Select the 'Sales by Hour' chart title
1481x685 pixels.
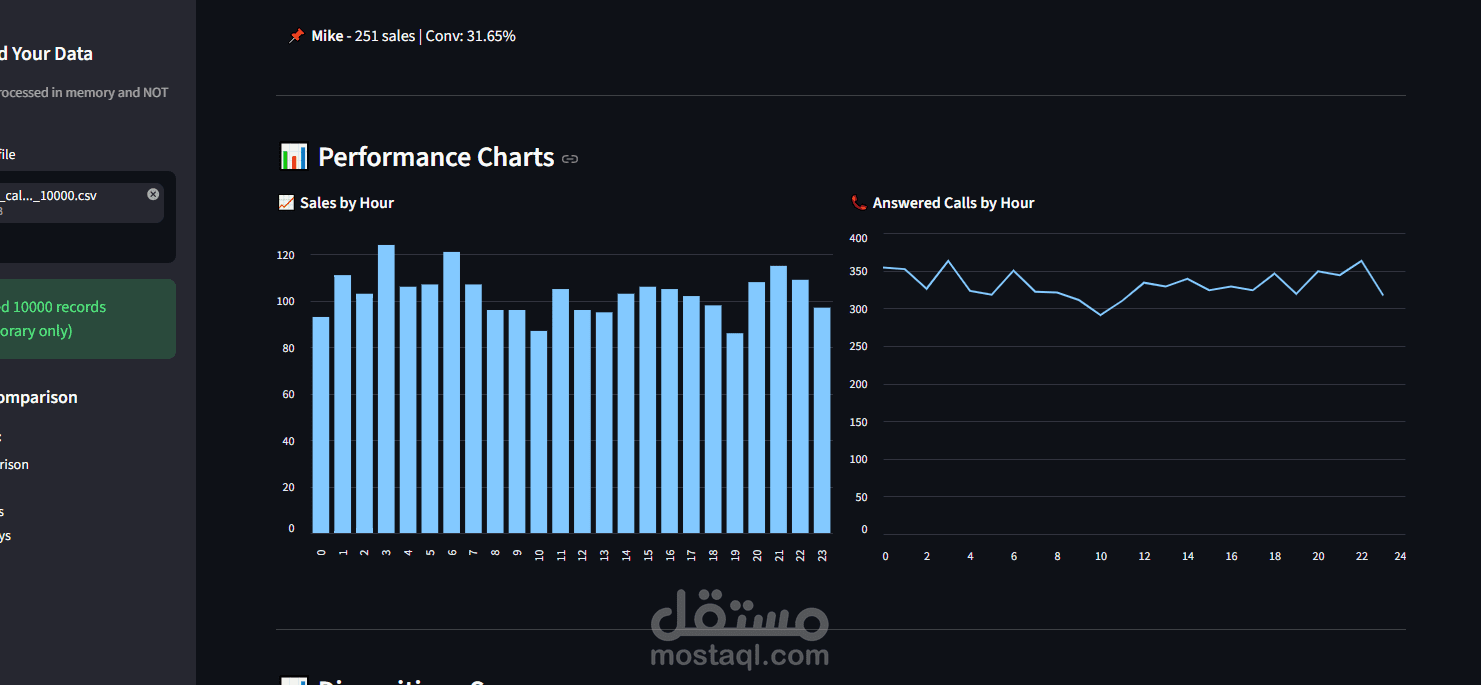[347, 203]
